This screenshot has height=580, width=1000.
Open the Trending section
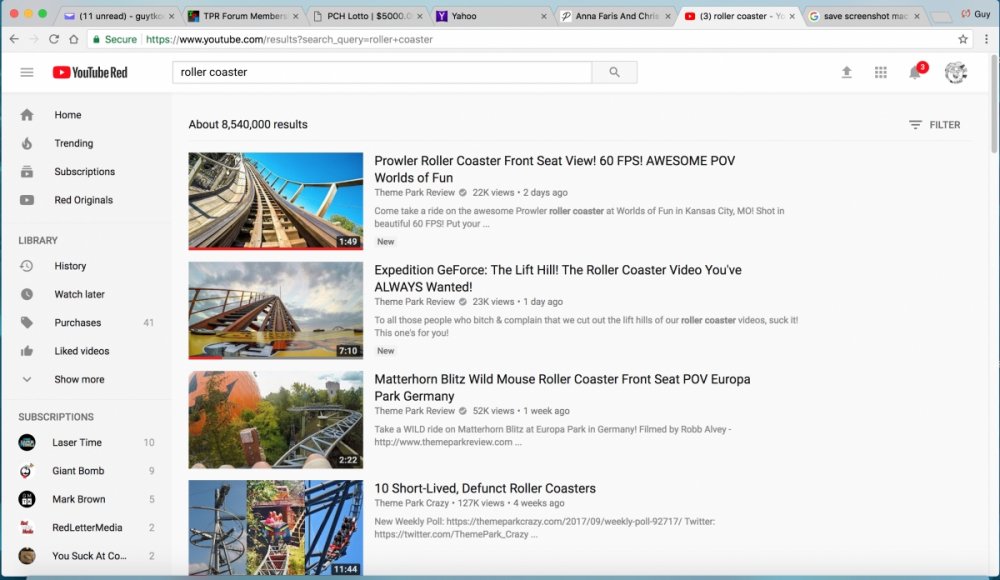click(73, 143)
